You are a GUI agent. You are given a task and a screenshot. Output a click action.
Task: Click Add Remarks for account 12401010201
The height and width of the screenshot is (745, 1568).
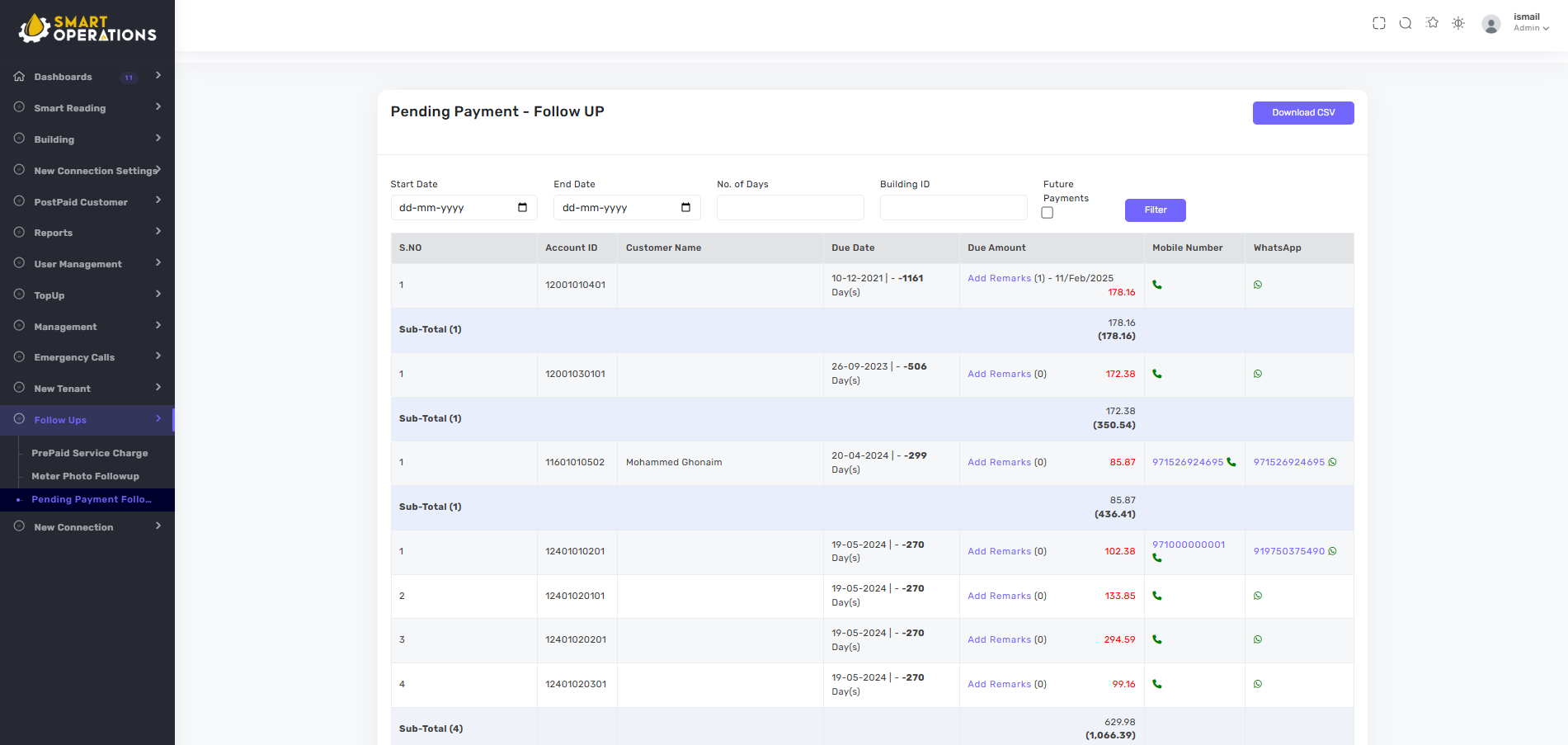pos(999,551)
